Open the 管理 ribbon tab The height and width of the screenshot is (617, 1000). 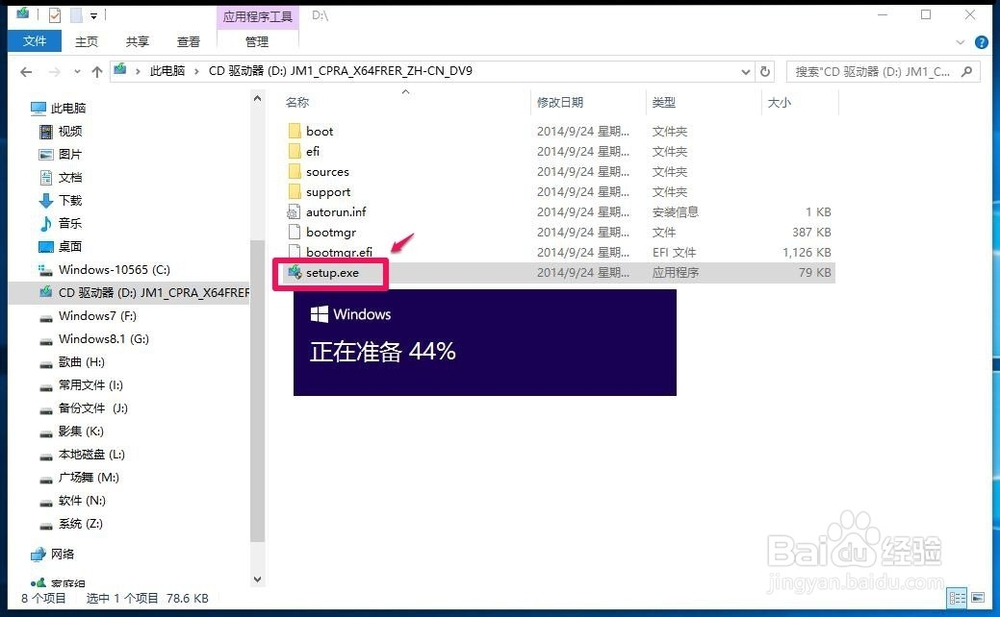[x=257, y=41]
